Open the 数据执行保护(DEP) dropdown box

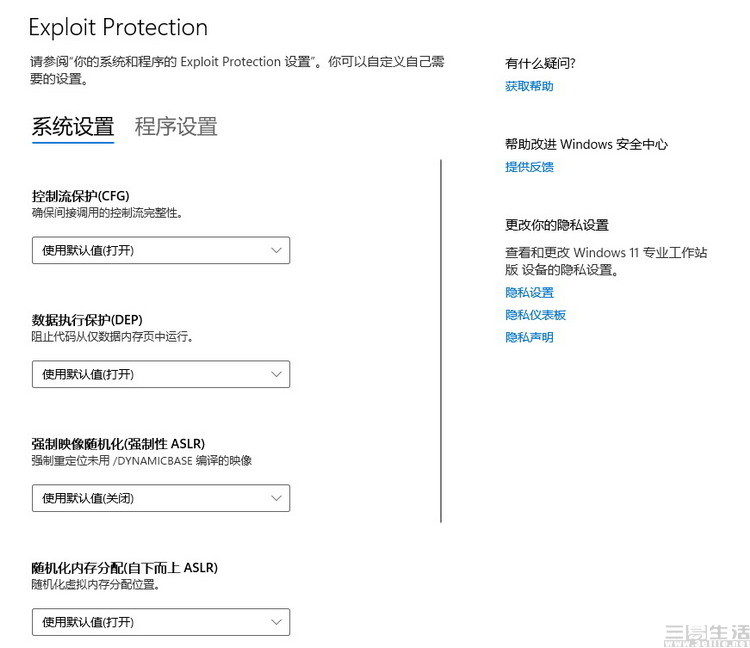pos(160,374)
